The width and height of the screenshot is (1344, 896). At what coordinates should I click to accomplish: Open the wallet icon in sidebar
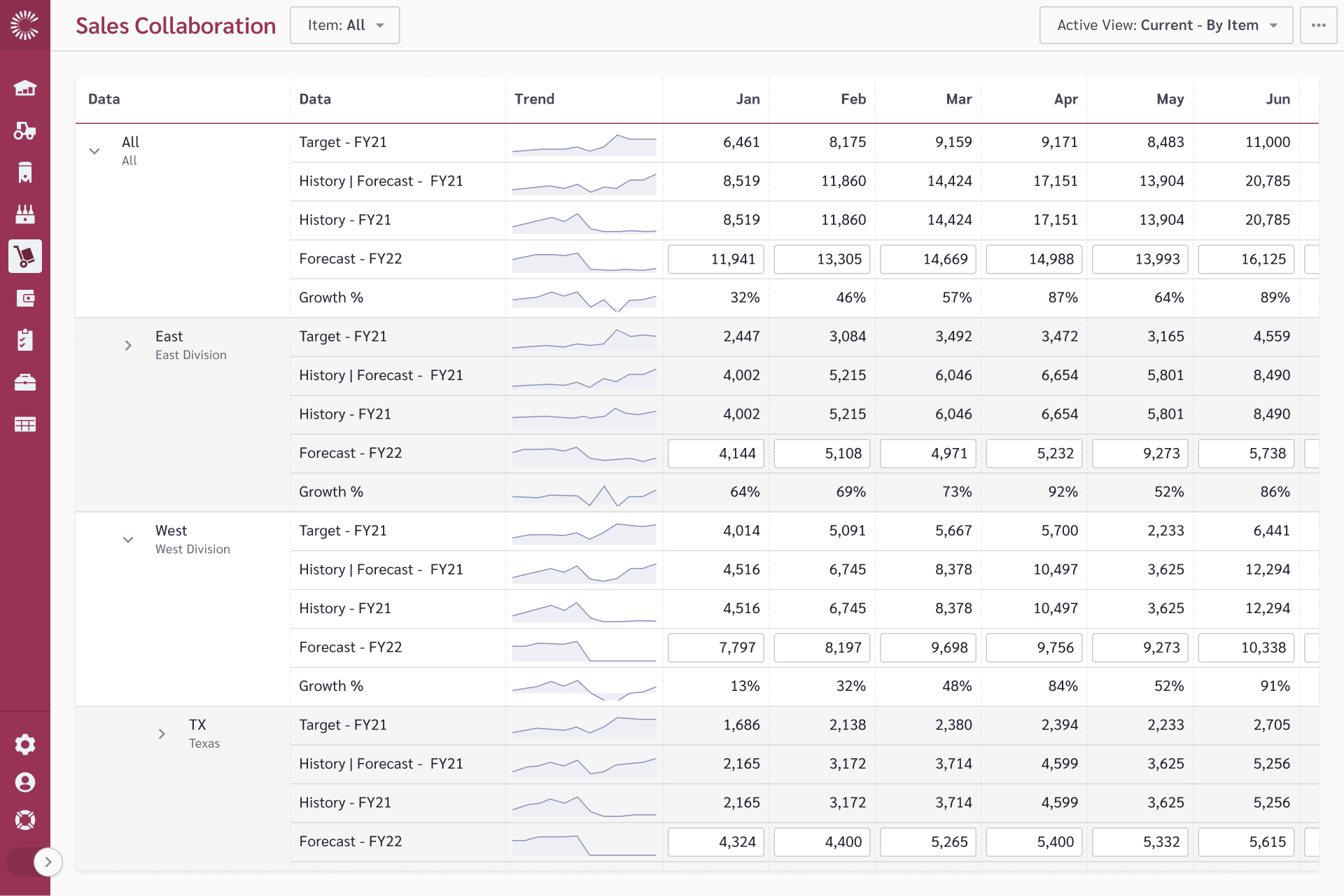[25, 298]
